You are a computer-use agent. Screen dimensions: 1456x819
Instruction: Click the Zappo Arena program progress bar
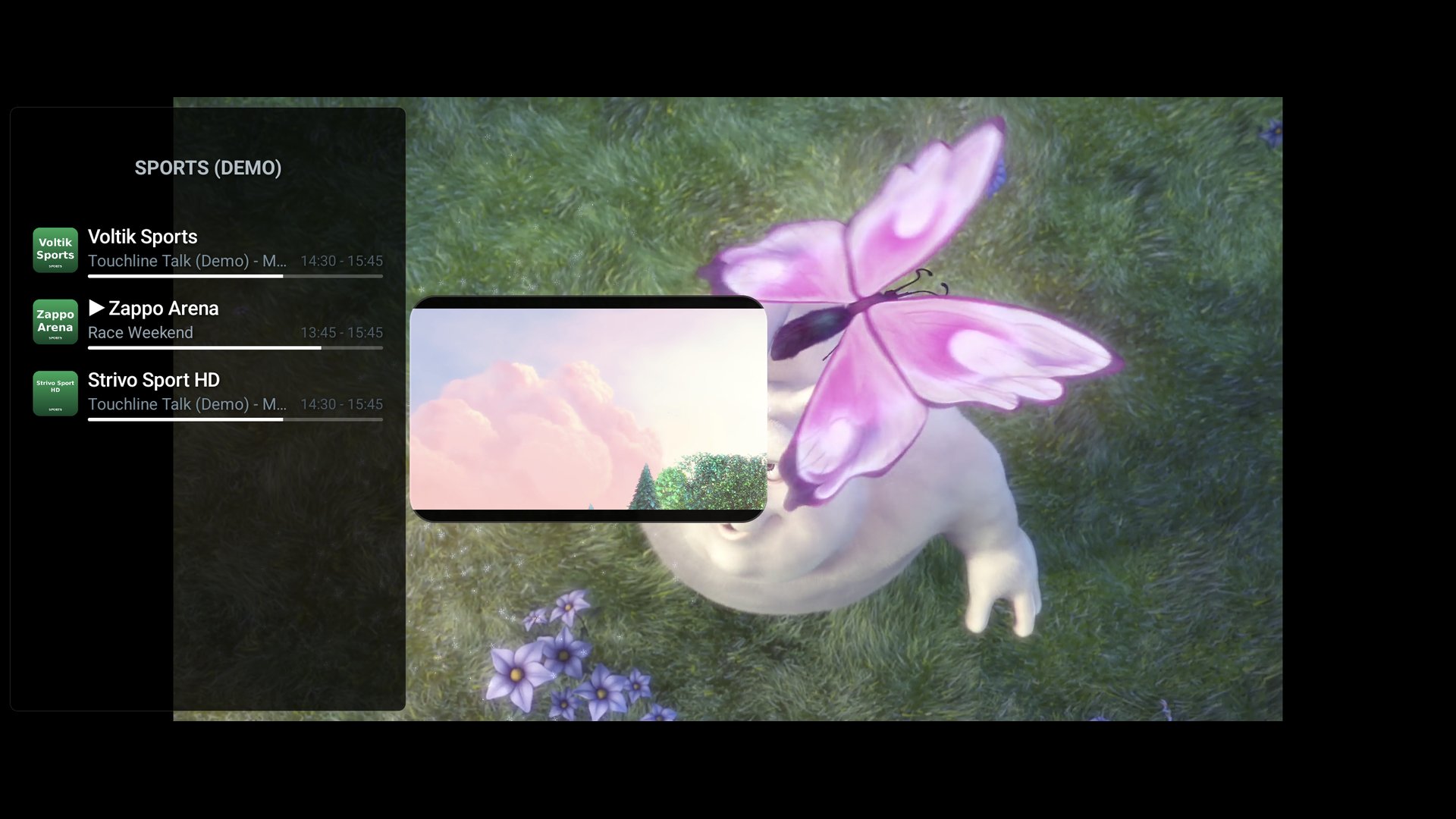point(235,348)
